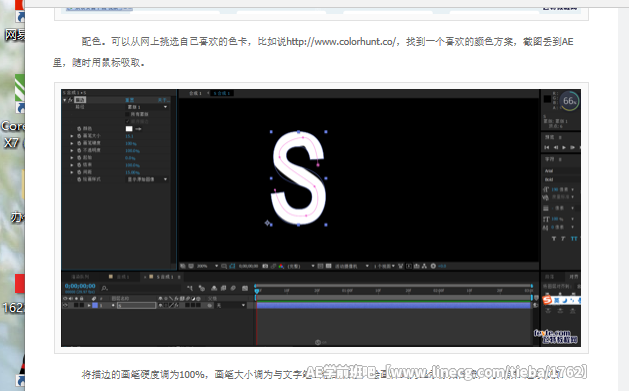Expand layer 1 properties triangle

tap(89, 305)
